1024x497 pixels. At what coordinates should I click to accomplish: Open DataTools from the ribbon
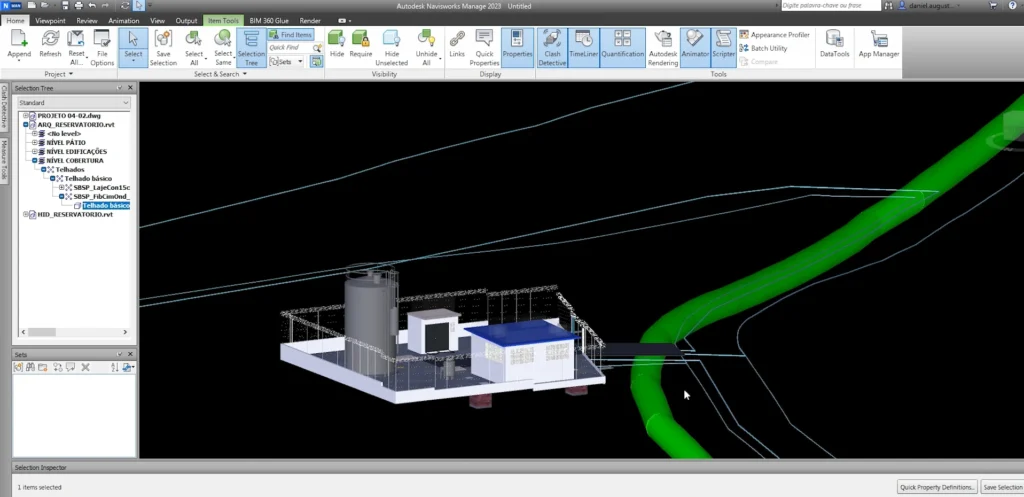(834, 45)
